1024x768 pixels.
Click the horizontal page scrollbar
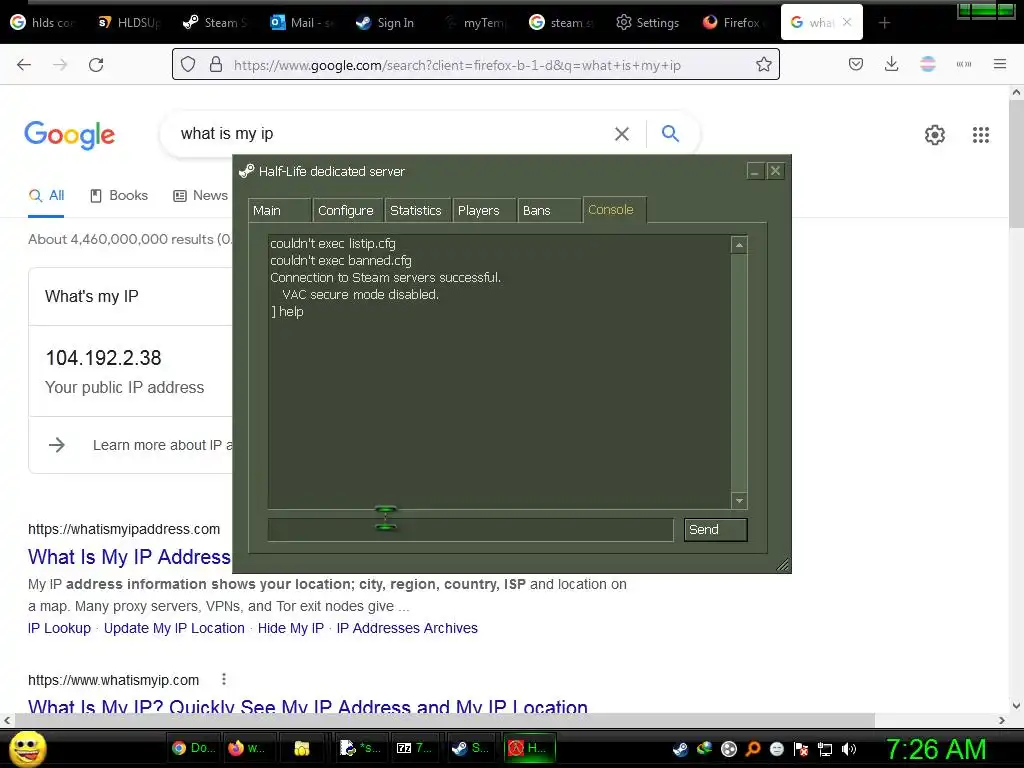tap(444, 720)
